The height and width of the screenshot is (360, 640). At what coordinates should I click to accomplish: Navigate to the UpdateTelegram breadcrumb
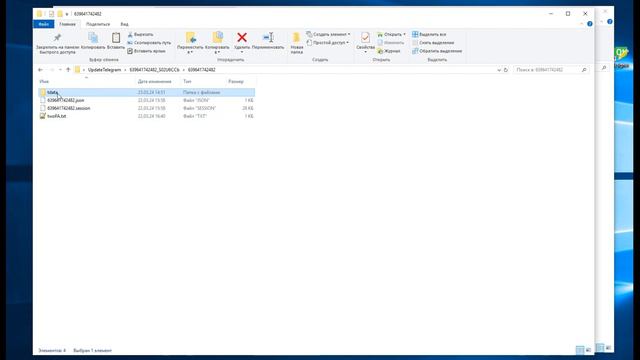click(x=104, y=70)
